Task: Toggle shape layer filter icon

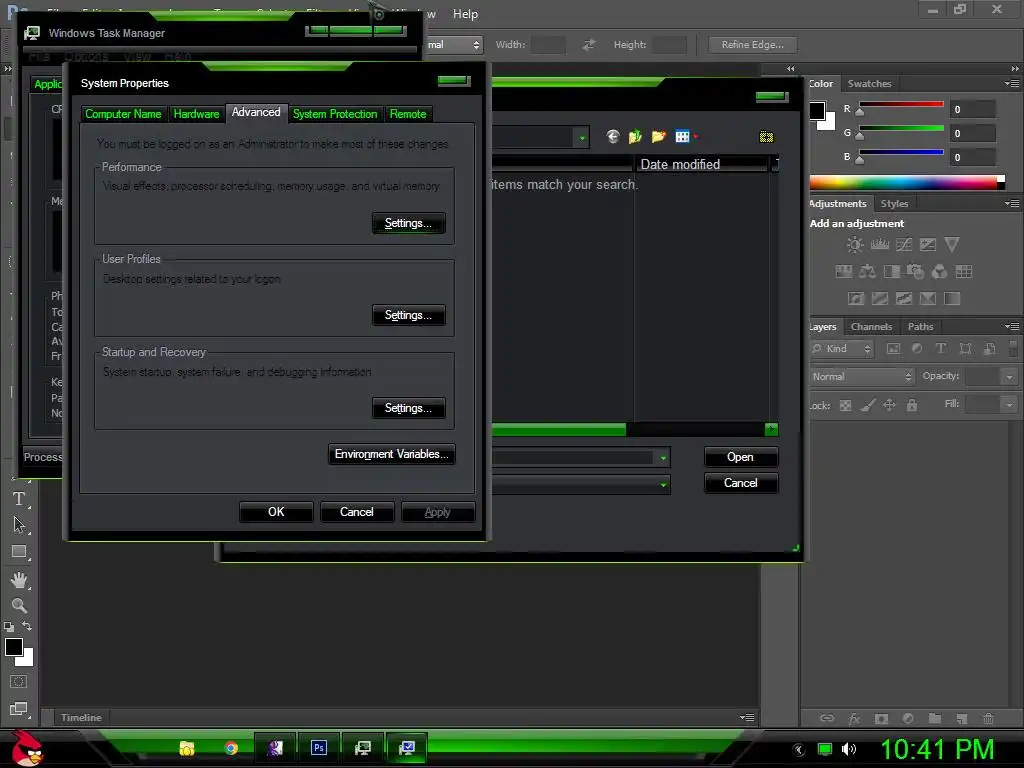Action: point(965,349)
